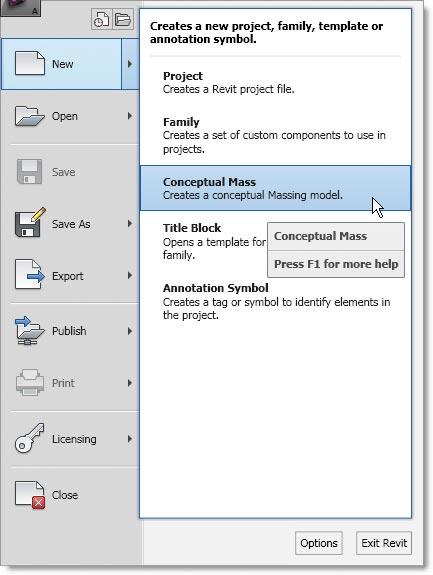The image size is (433, 575).
Task: Expand the Open submenu arrow
Action: click(130, 116)
